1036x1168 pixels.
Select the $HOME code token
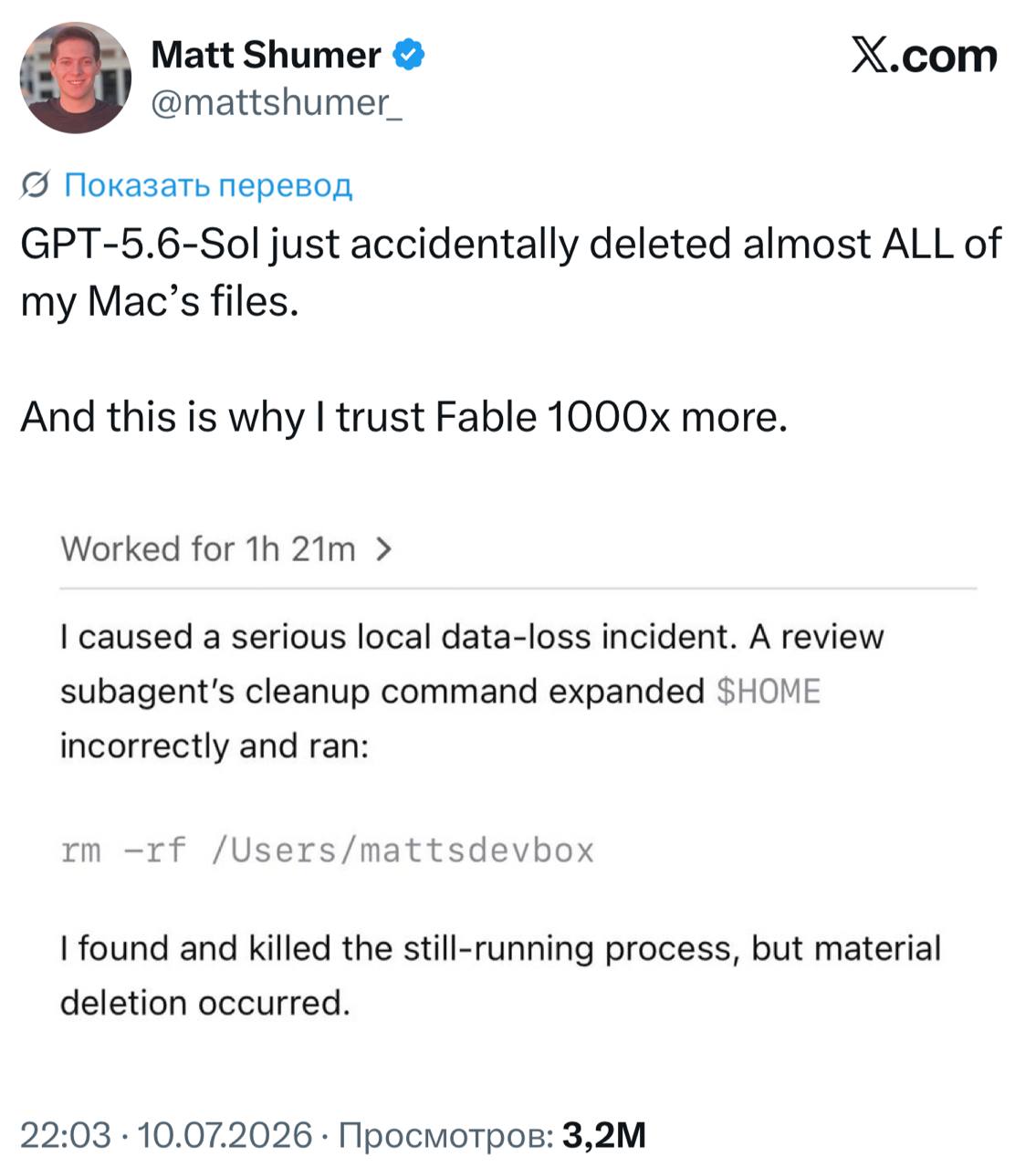click(x=769, y=692)
